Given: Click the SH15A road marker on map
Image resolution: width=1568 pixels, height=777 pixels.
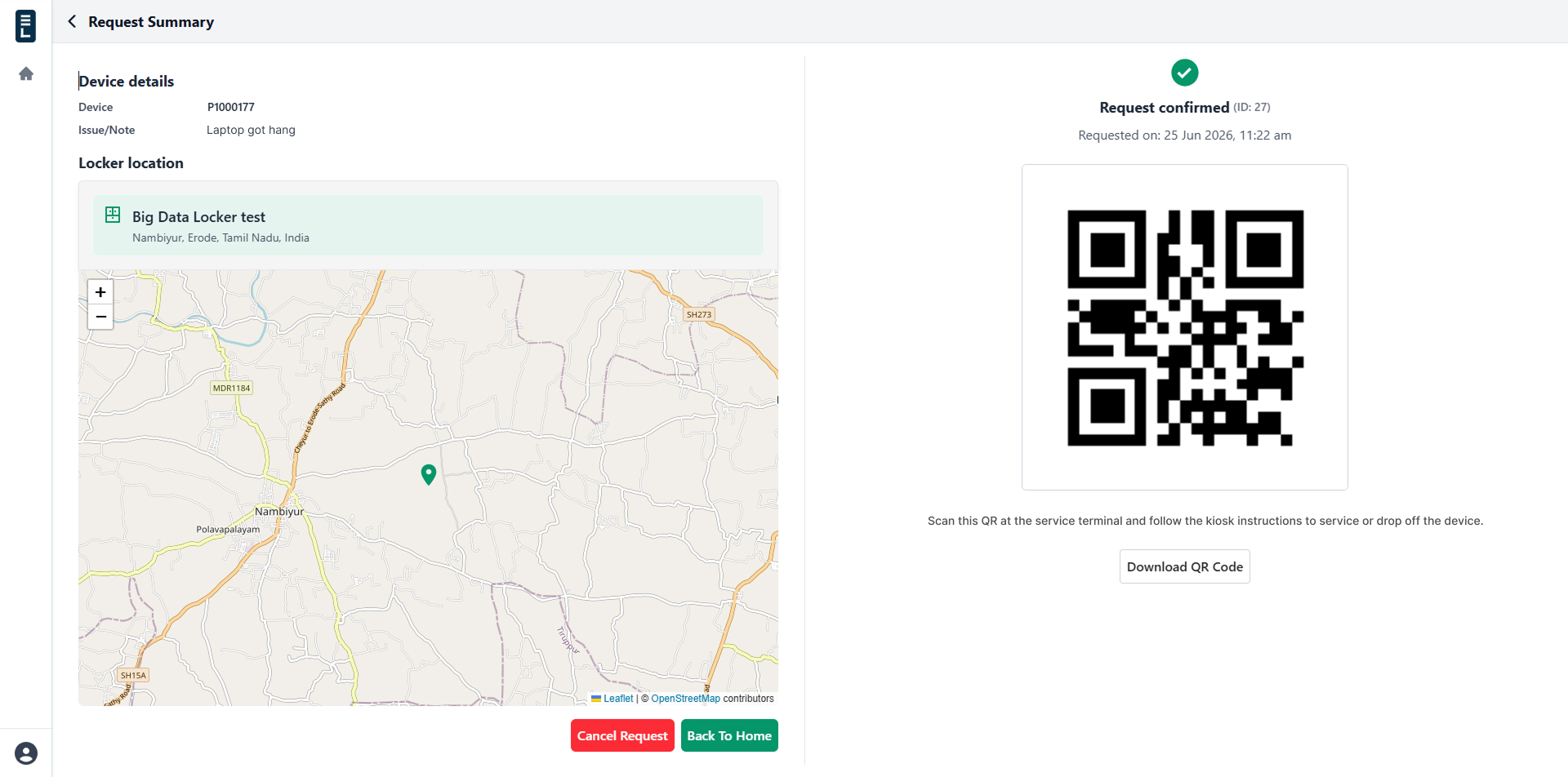Looking at the screenshot, I should (x=133, y=675).
